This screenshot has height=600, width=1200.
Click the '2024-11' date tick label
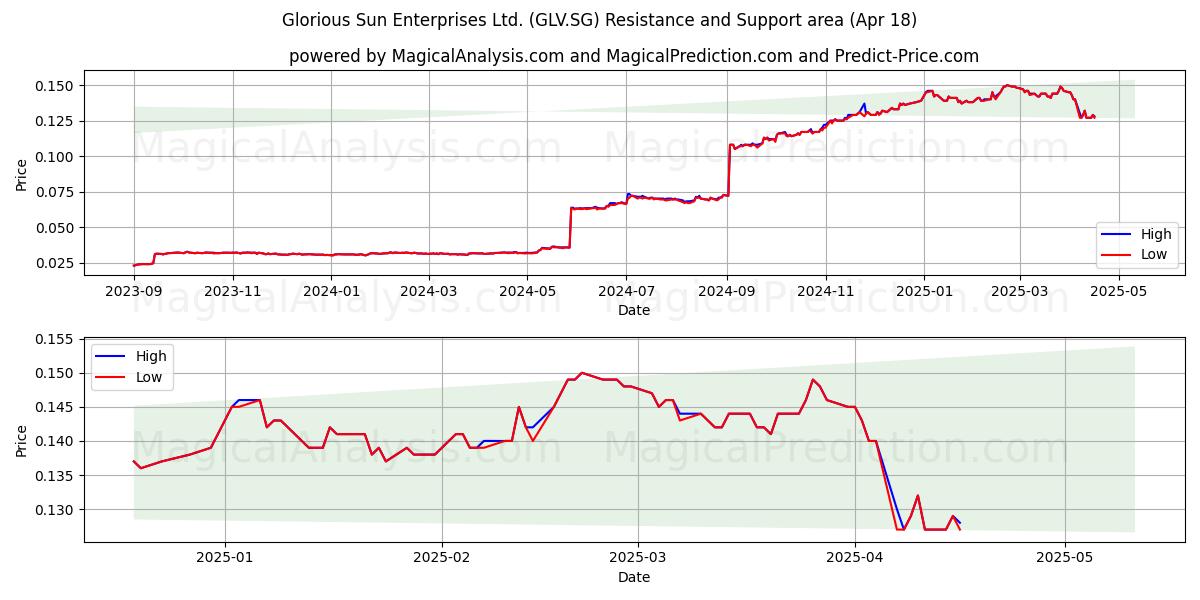click(x=826, y=291)
